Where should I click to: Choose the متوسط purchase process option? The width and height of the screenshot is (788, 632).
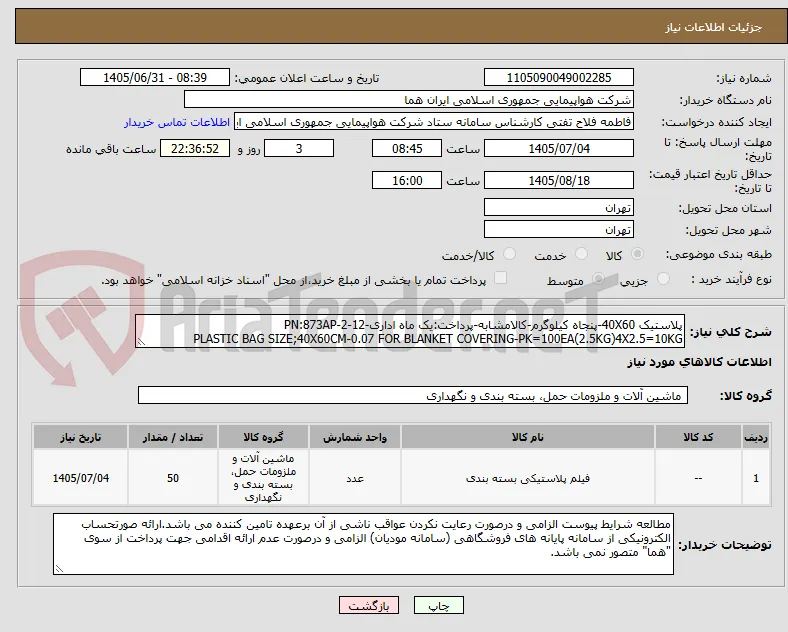coord(598,279)
